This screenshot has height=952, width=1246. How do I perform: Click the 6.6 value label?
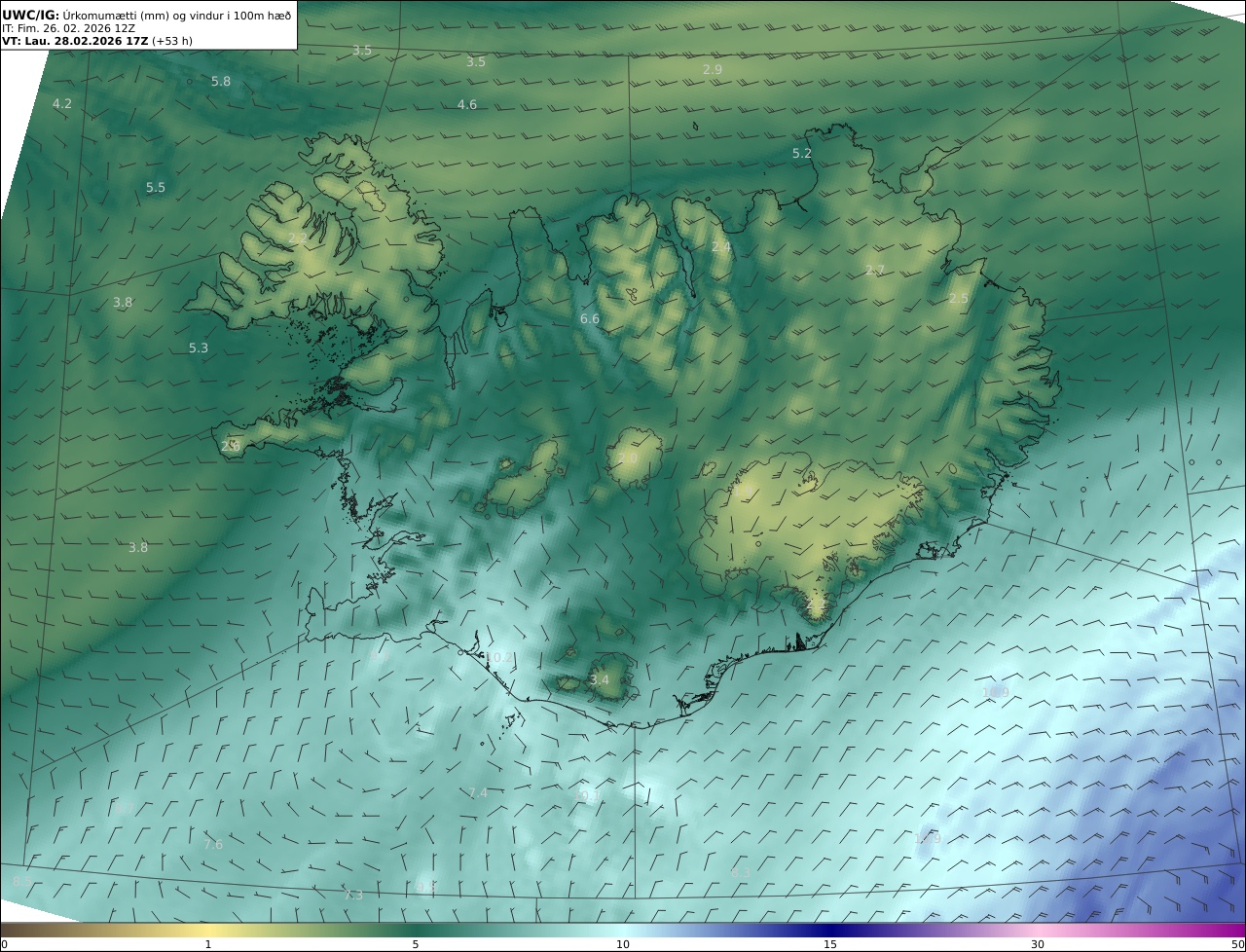point(590,319)
